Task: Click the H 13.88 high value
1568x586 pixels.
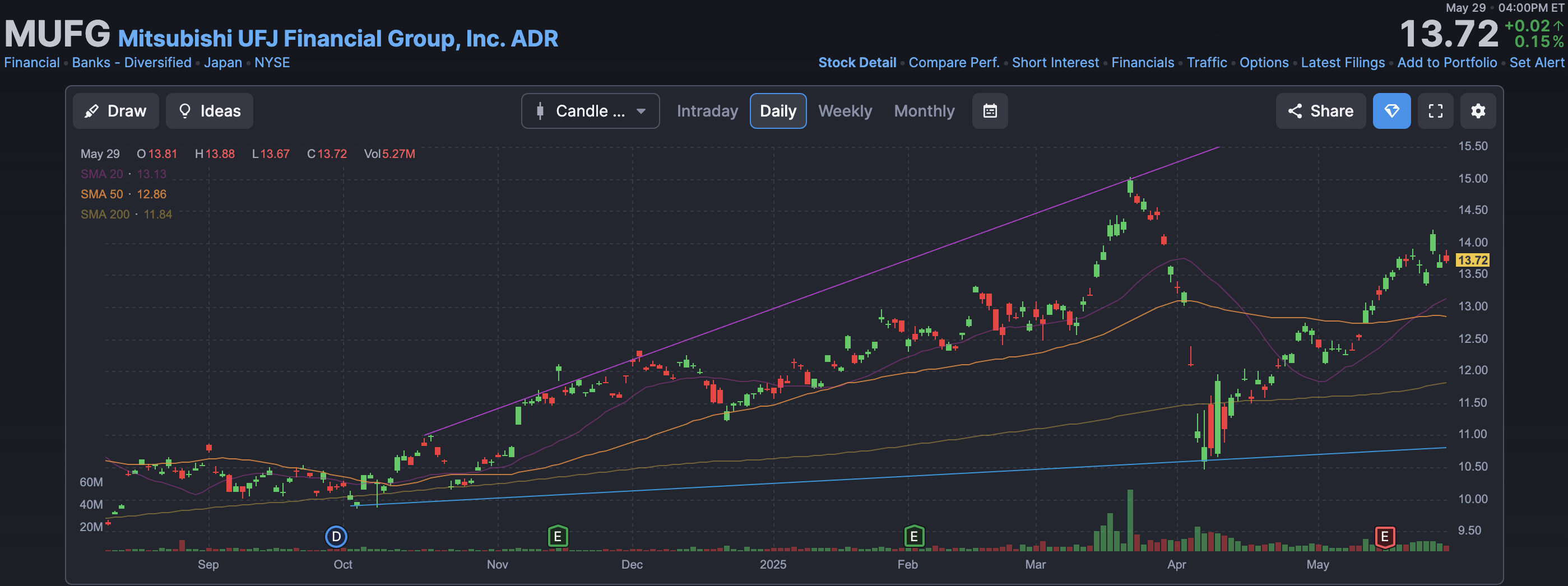Action: click(214, 154)
